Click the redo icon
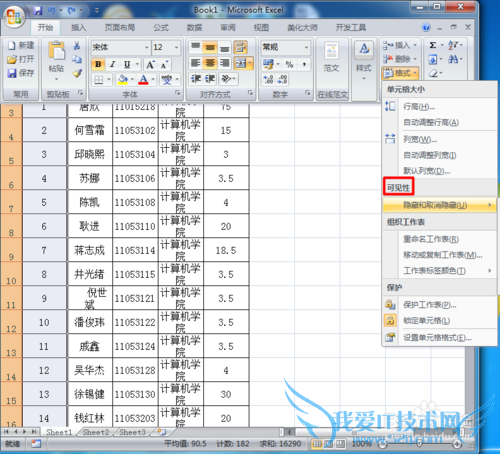This screenshot has width=500, height=454. pos(71,11)
